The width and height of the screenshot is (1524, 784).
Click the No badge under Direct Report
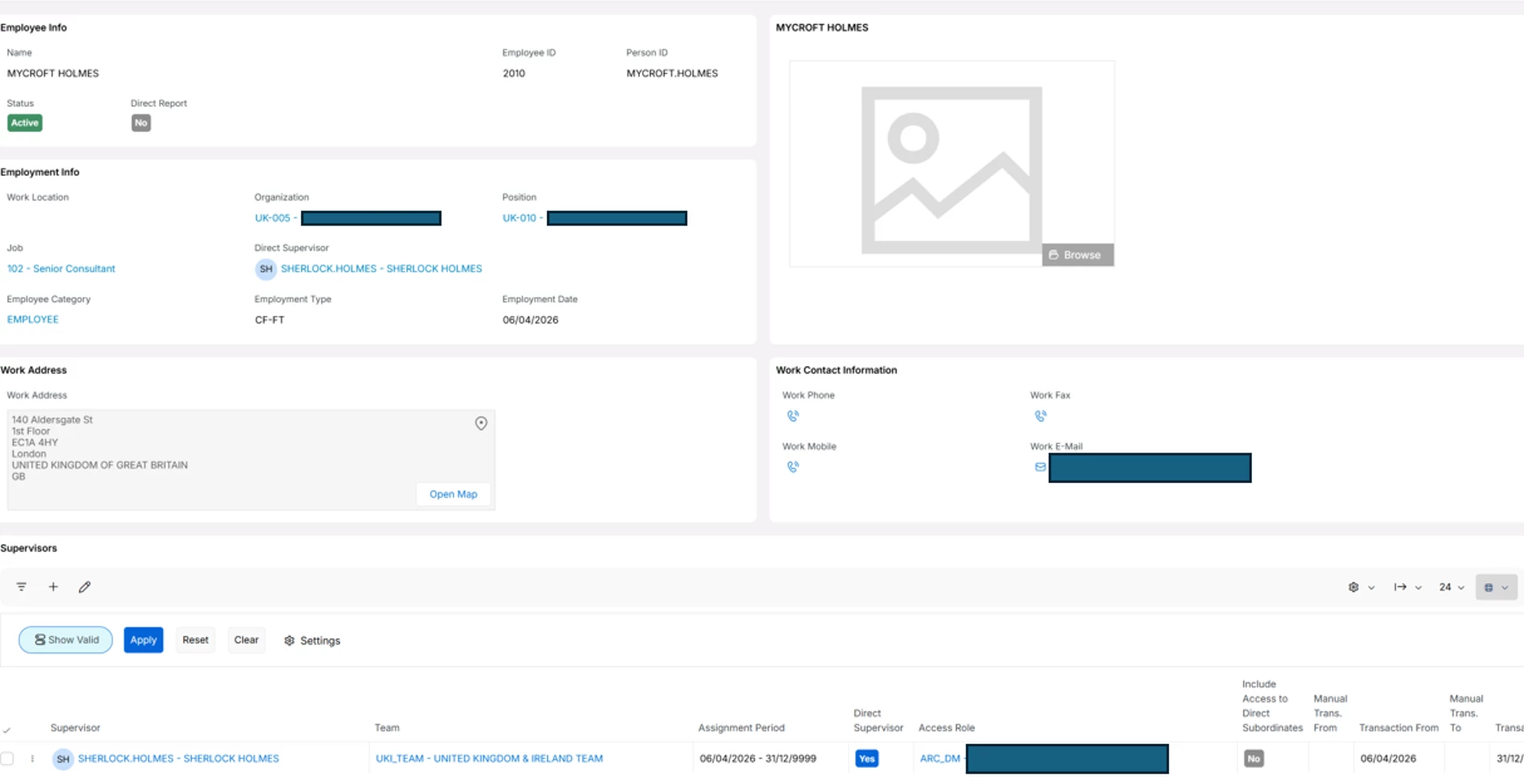pyautogui.click(x=141, y=123)
